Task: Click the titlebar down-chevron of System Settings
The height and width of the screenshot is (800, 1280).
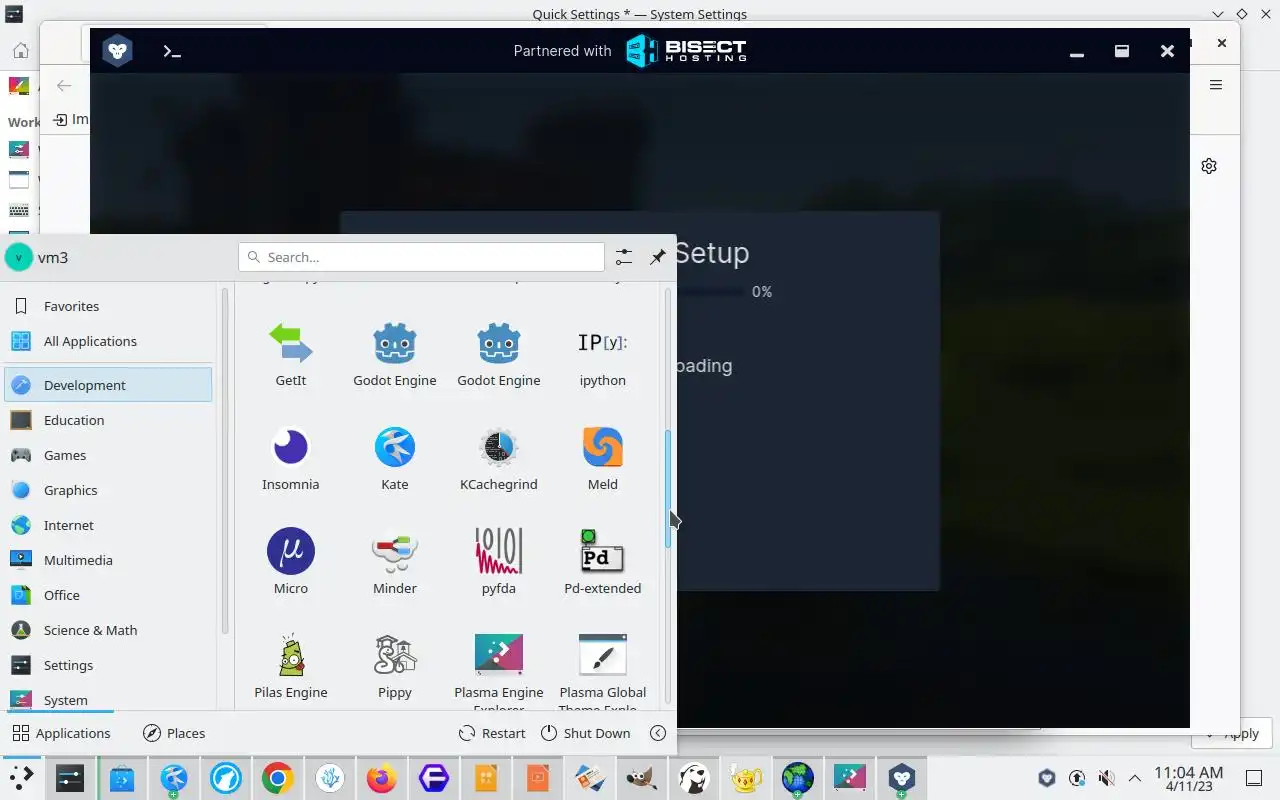Action: (1218, 14)
